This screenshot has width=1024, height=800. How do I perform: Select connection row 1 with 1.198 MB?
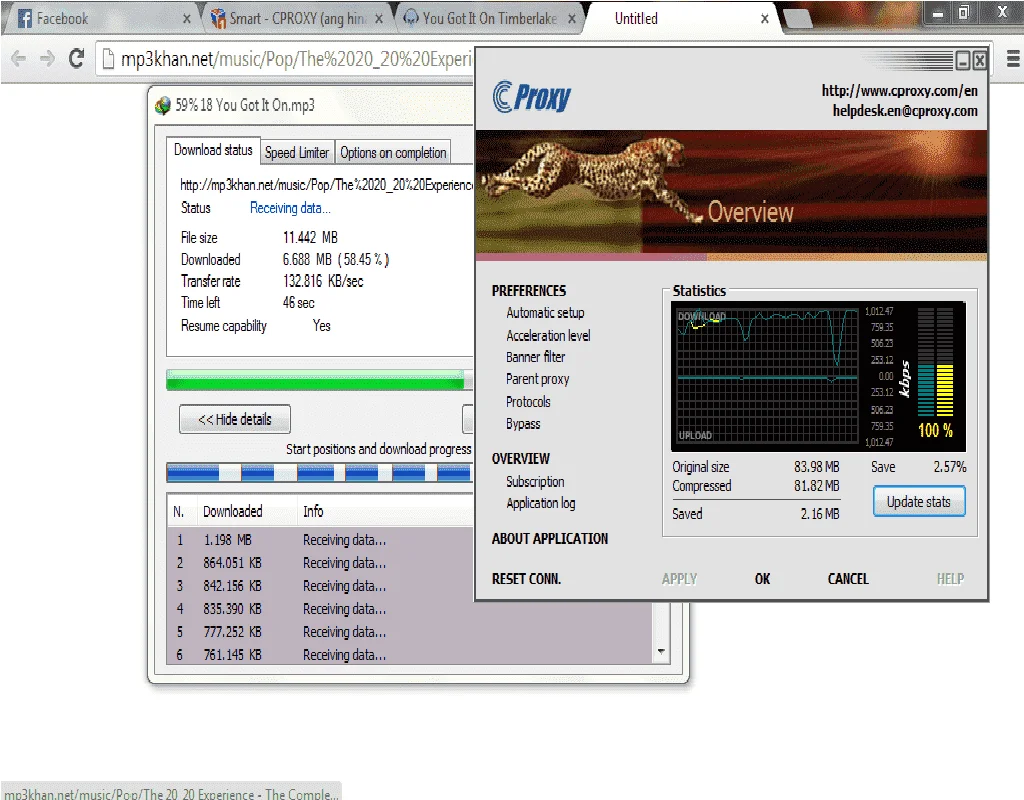320,540
